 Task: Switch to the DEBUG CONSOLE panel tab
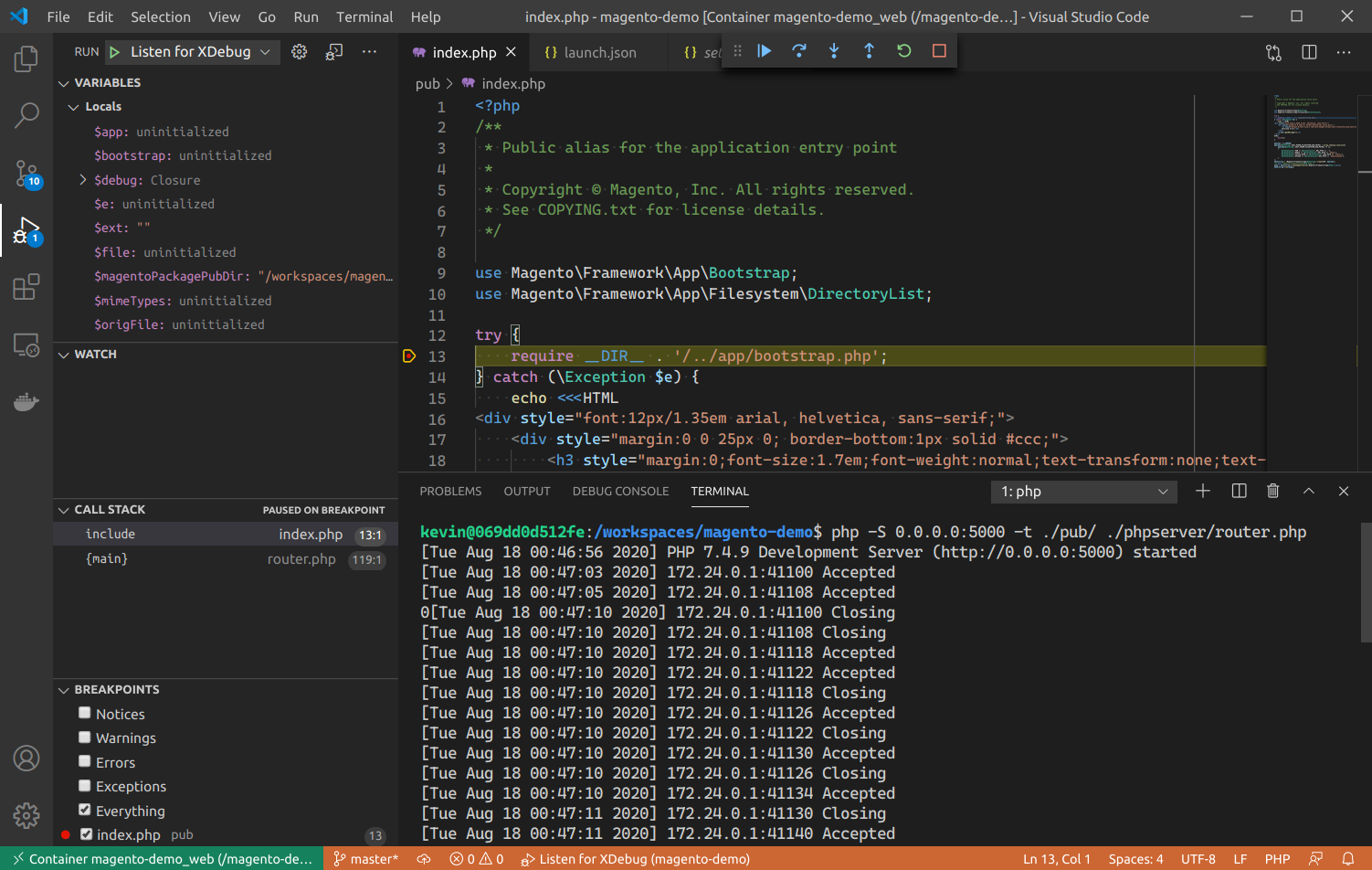point(620,492)
